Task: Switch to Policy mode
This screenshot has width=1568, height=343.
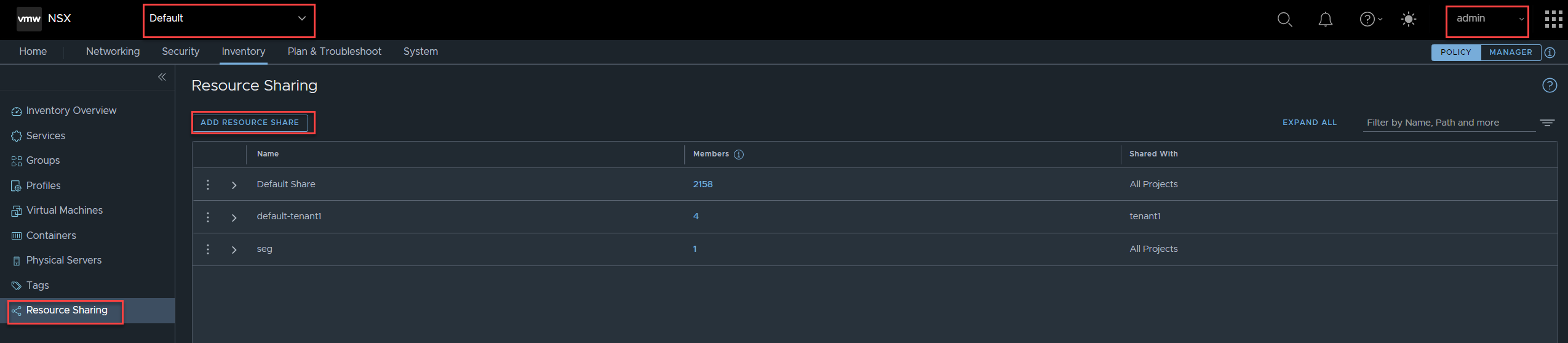Action: [1456, 52]
